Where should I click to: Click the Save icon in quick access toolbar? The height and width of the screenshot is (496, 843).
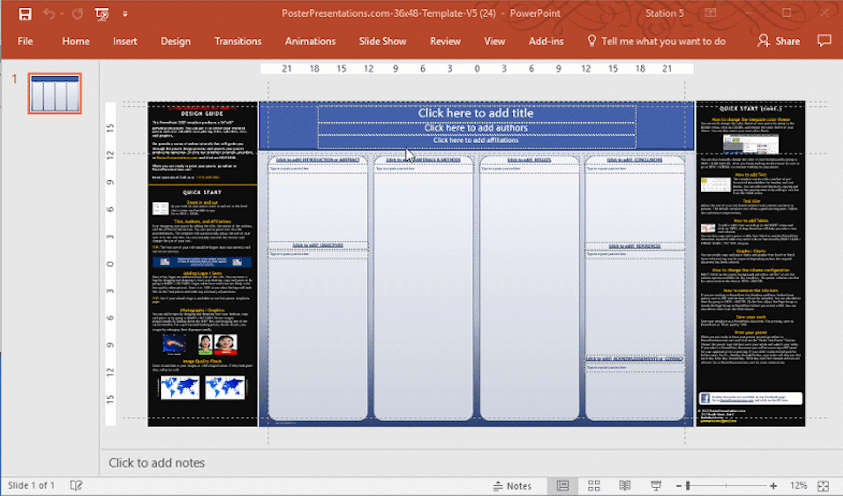(25, 14)
